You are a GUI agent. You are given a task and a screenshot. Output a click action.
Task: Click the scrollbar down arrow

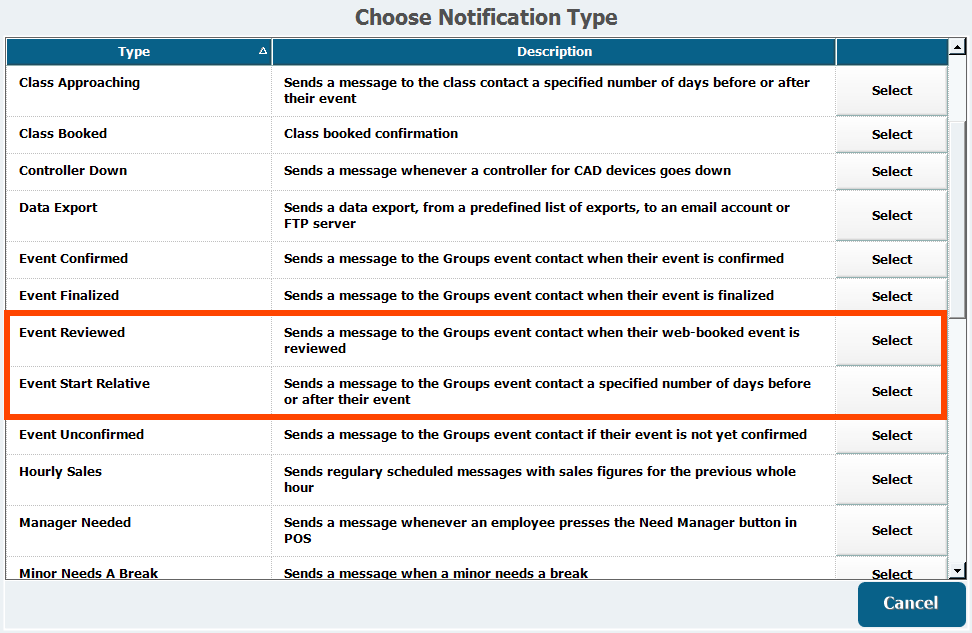point(957,571)
